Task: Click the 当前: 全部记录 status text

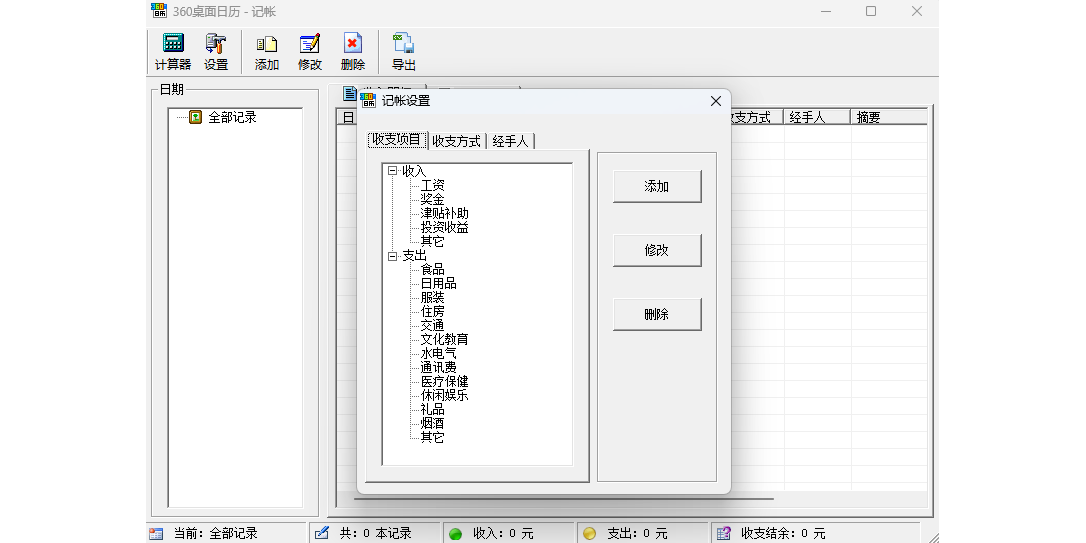Action: tap(215, 533)
